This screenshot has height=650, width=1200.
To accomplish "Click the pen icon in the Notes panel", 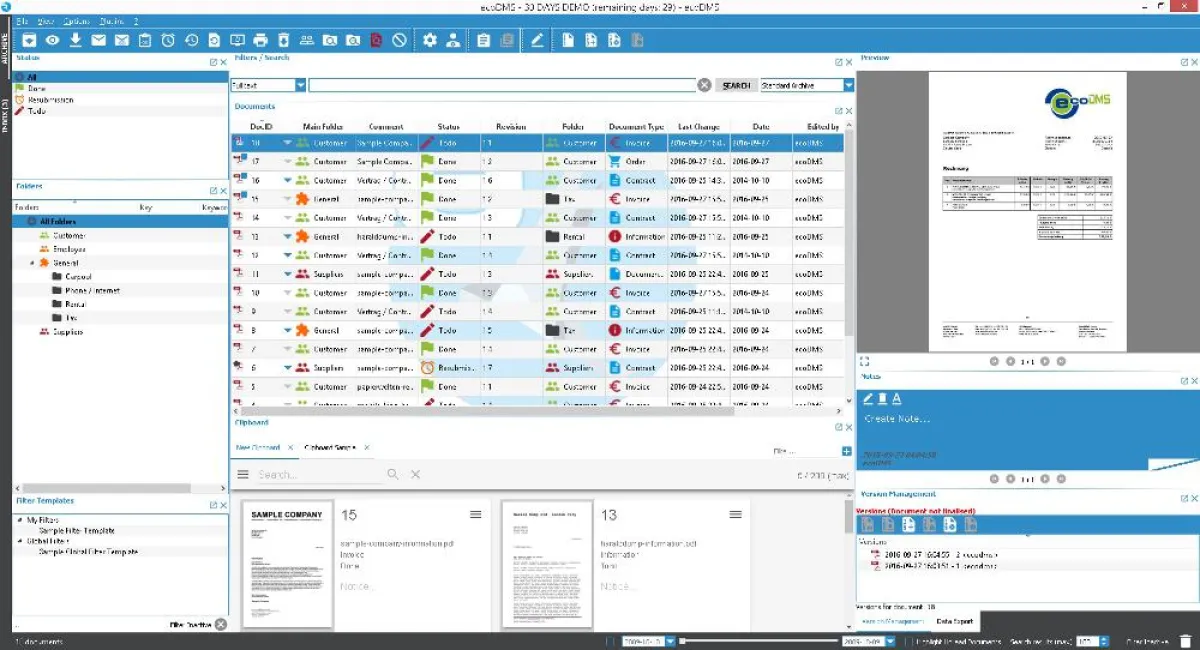I will point(868,398).
